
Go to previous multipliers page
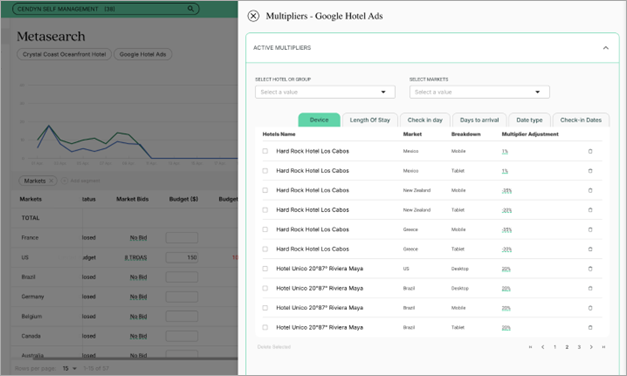click(x=543, y=347)
